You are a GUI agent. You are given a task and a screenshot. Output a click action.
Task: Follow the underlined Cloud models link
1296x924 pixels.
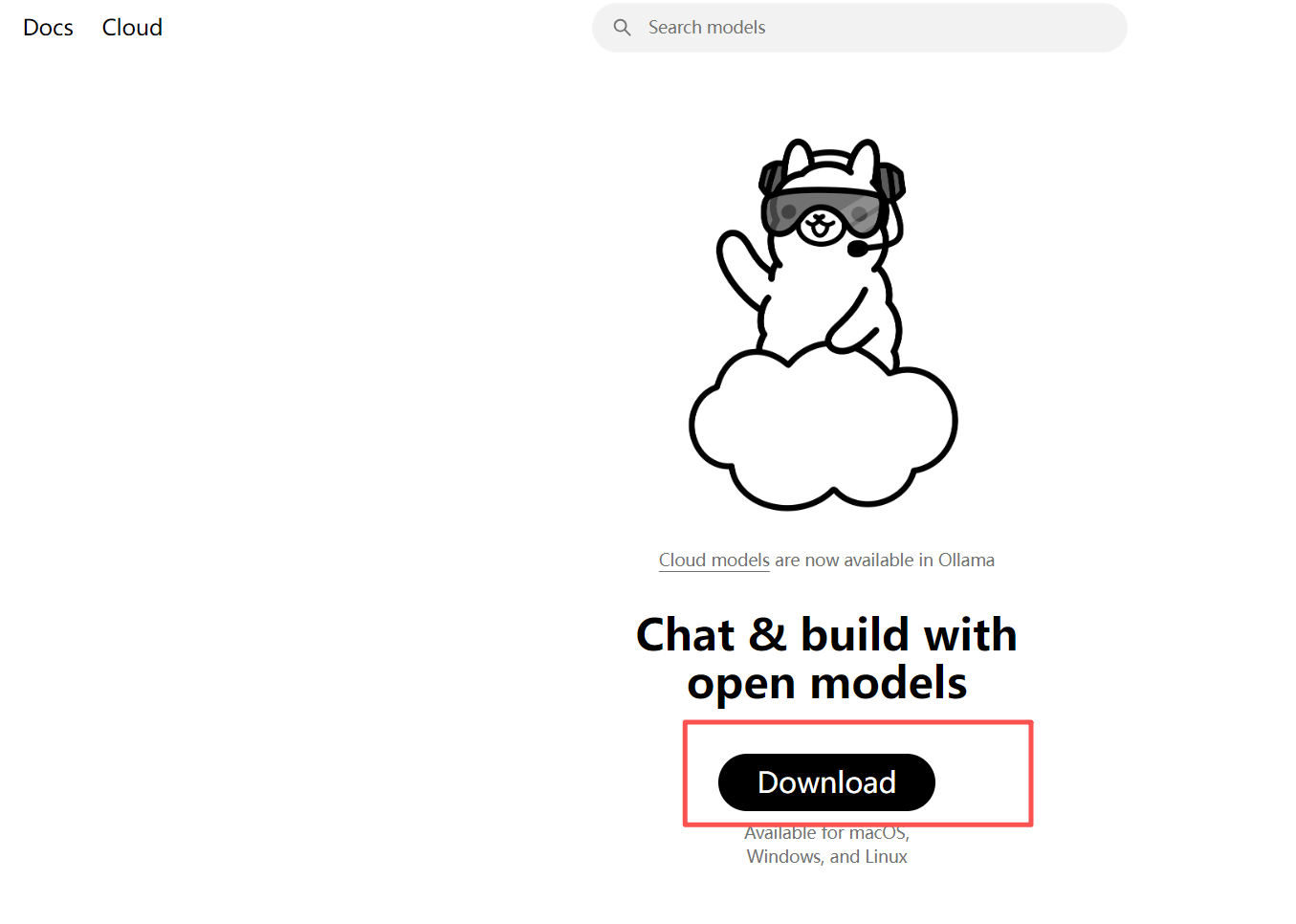pos(714,561)
